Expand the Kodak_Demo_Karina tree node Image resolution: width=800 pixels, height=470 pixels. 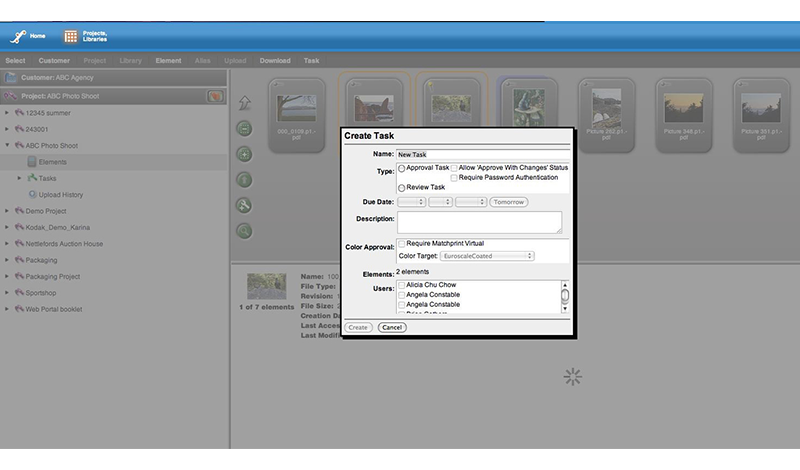point(7,227)
